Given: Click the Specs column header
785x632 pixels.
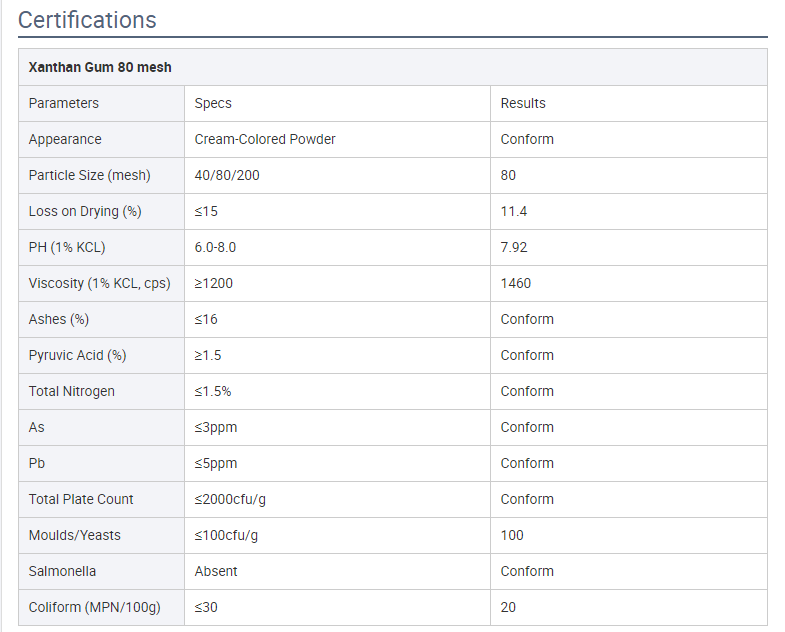Looking at the screenshot, I should (x=337, y=103).
